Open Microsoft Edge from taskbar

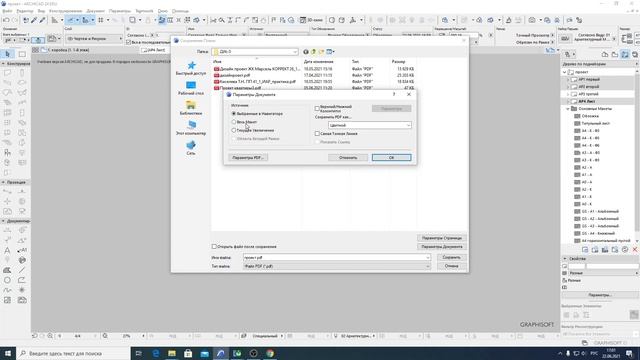click(156, 353)
